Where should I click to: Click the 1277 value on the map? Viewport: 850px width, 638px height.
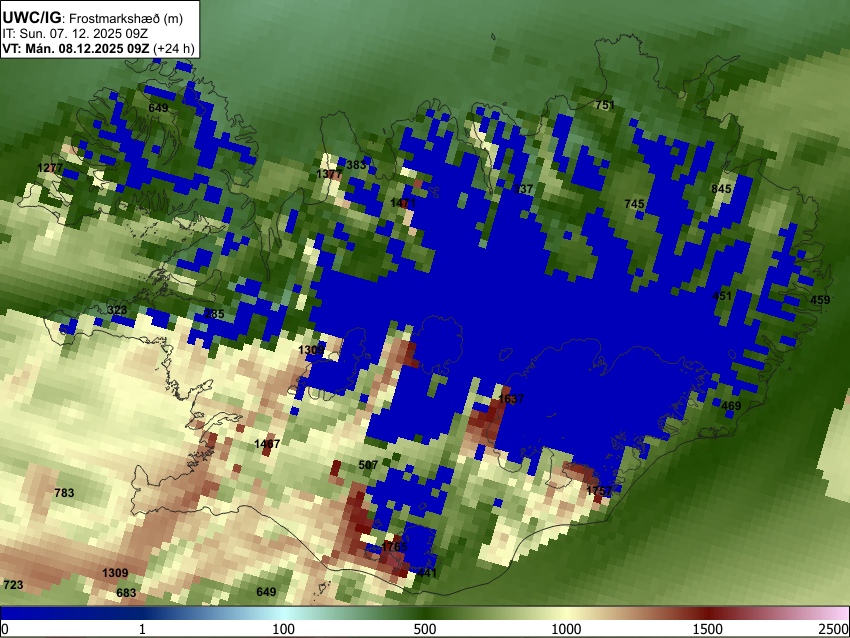pyautogui.click(x=50, y=167)
